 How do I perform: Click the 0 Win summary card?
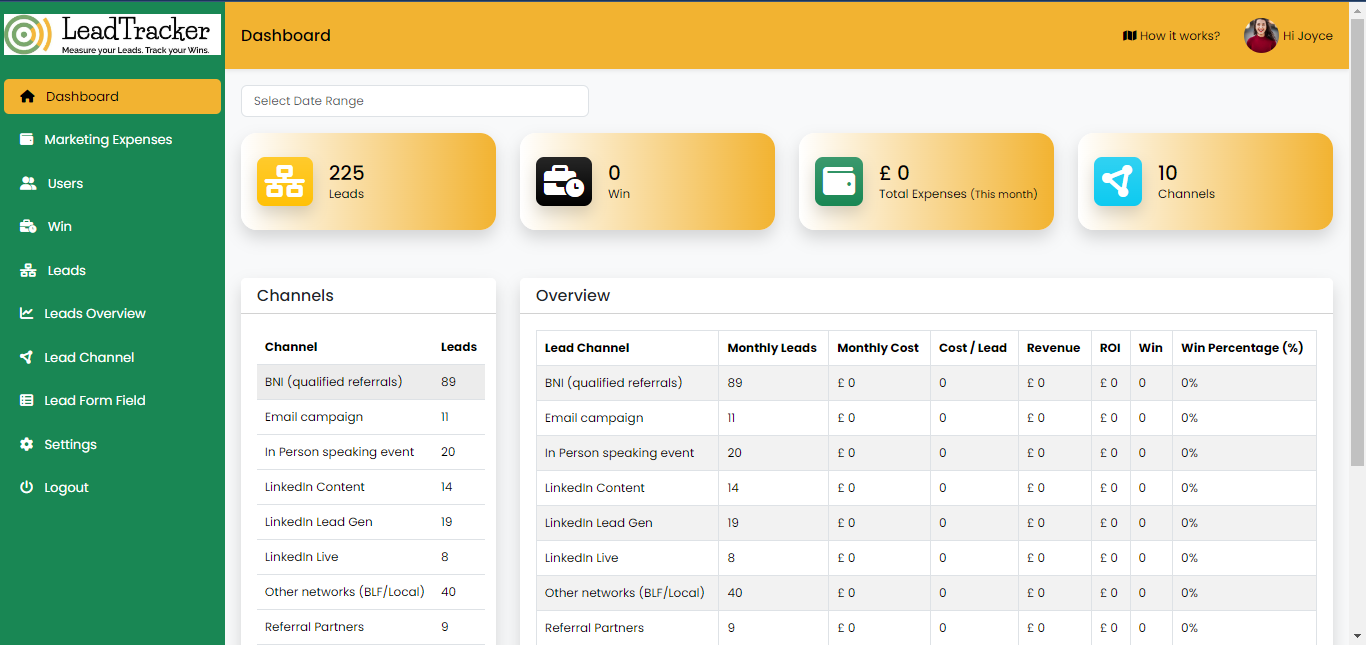point(647,182)
